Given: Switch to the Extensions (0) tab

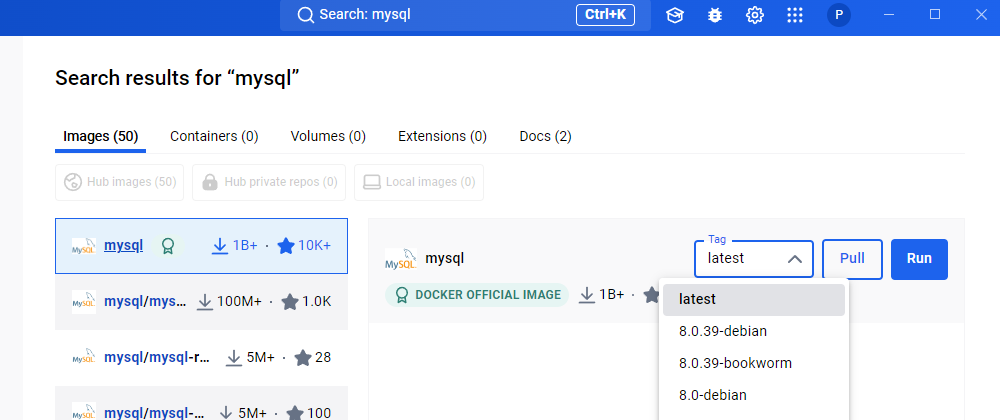Looking at the screenshot, I should [x=443, y=136].
